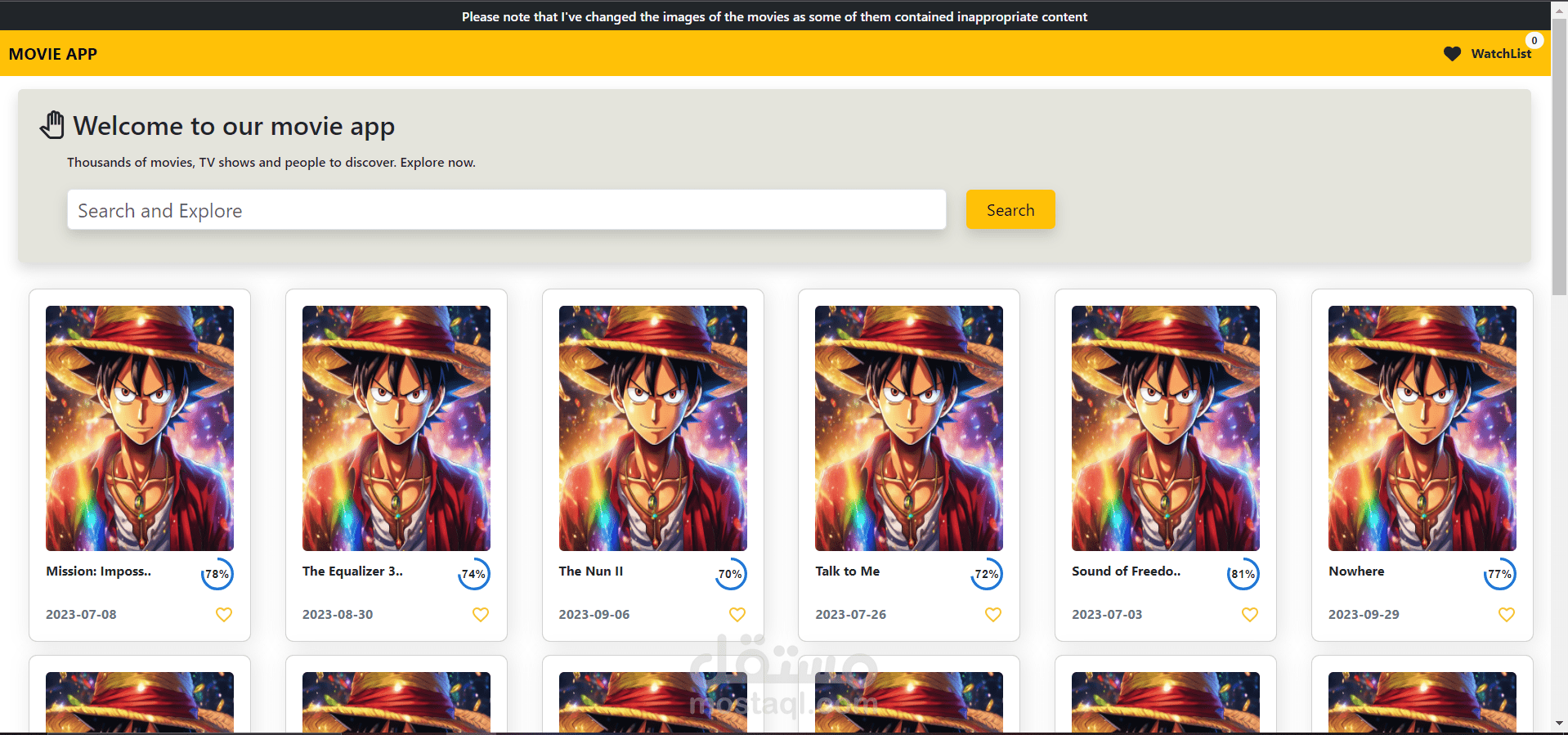
Task: Open Talk to Me poster image
Action: click(x=909, y=428)
